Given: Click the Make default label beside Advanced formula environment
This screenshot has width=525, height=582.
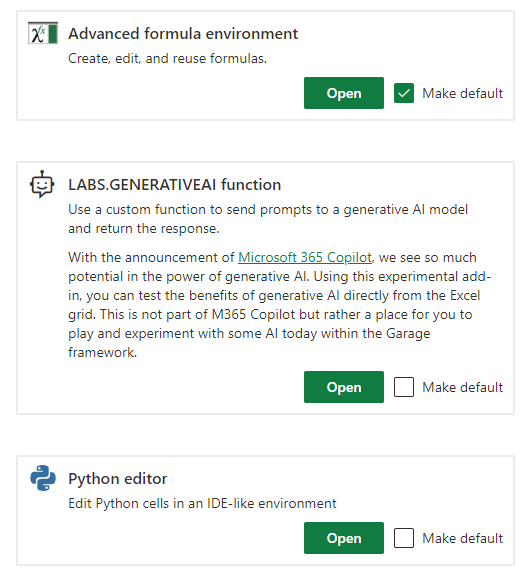Looking at the screenshot, I should [x=463, y=93].
